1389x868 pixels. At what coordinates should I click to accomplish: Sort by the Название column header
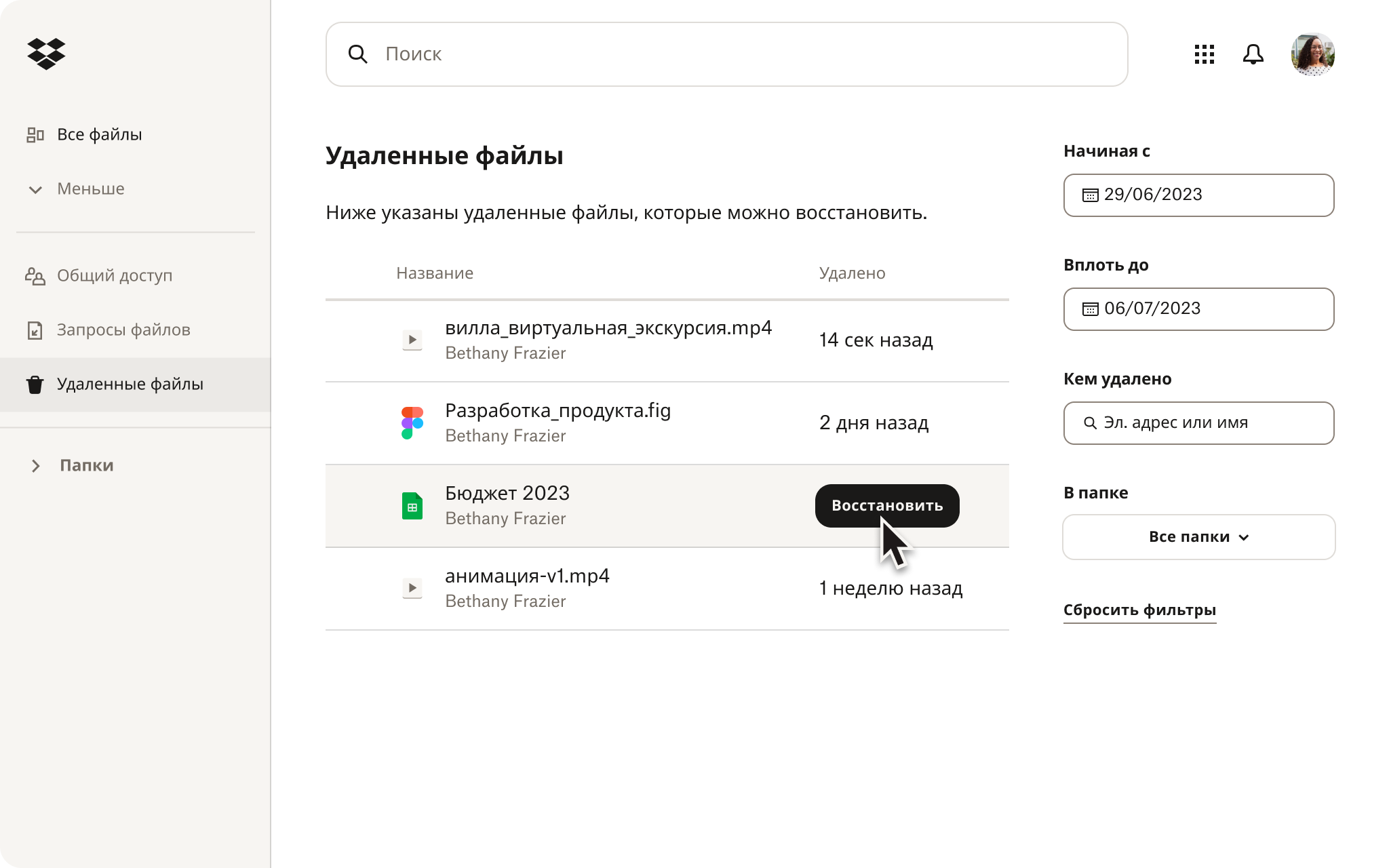click(435, 273)
